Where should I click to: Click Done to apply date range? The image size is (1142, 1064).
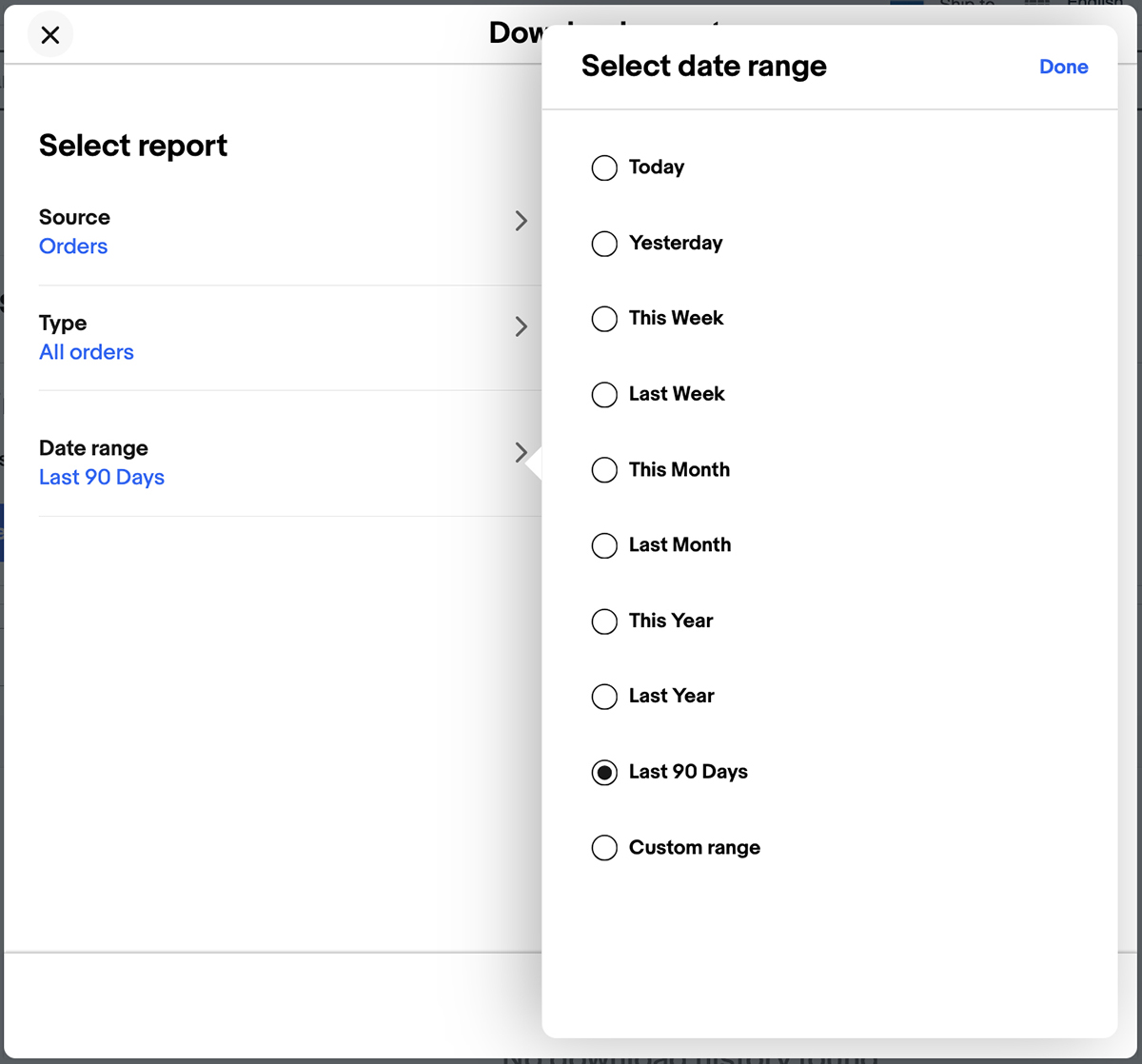pyautogui.click(x=1063, y=67)
